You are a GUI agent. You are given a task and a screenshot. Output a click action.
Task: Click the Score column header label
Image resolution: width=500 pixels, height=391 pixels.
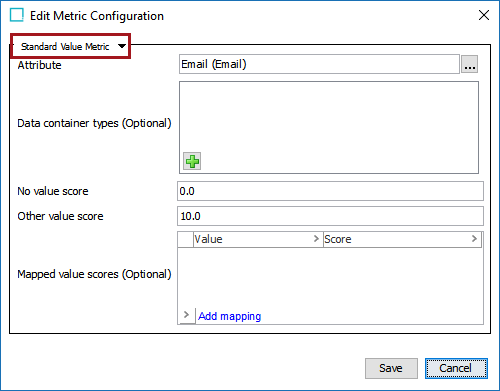338,239
